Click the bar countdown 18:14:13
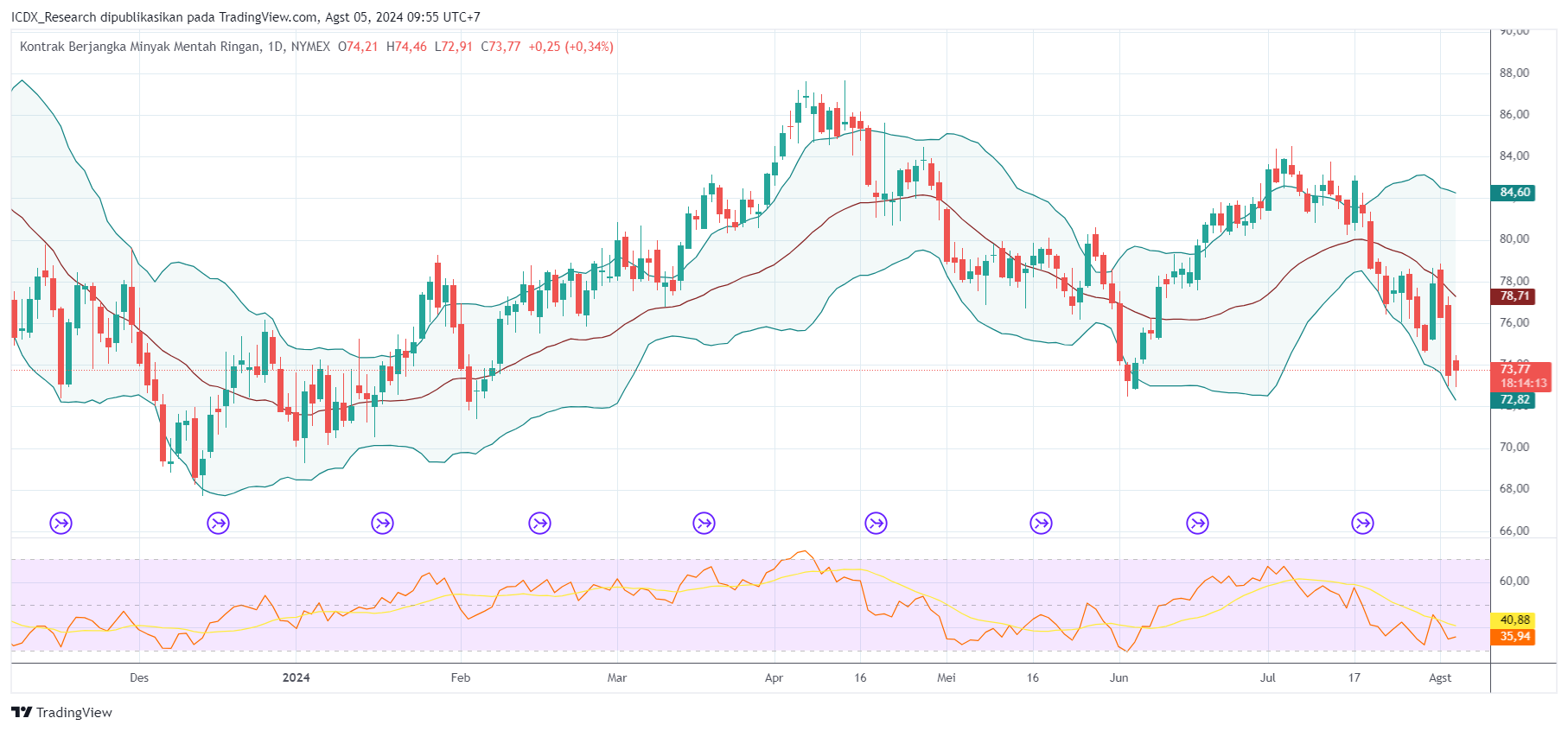 (x=1523, y=383)
